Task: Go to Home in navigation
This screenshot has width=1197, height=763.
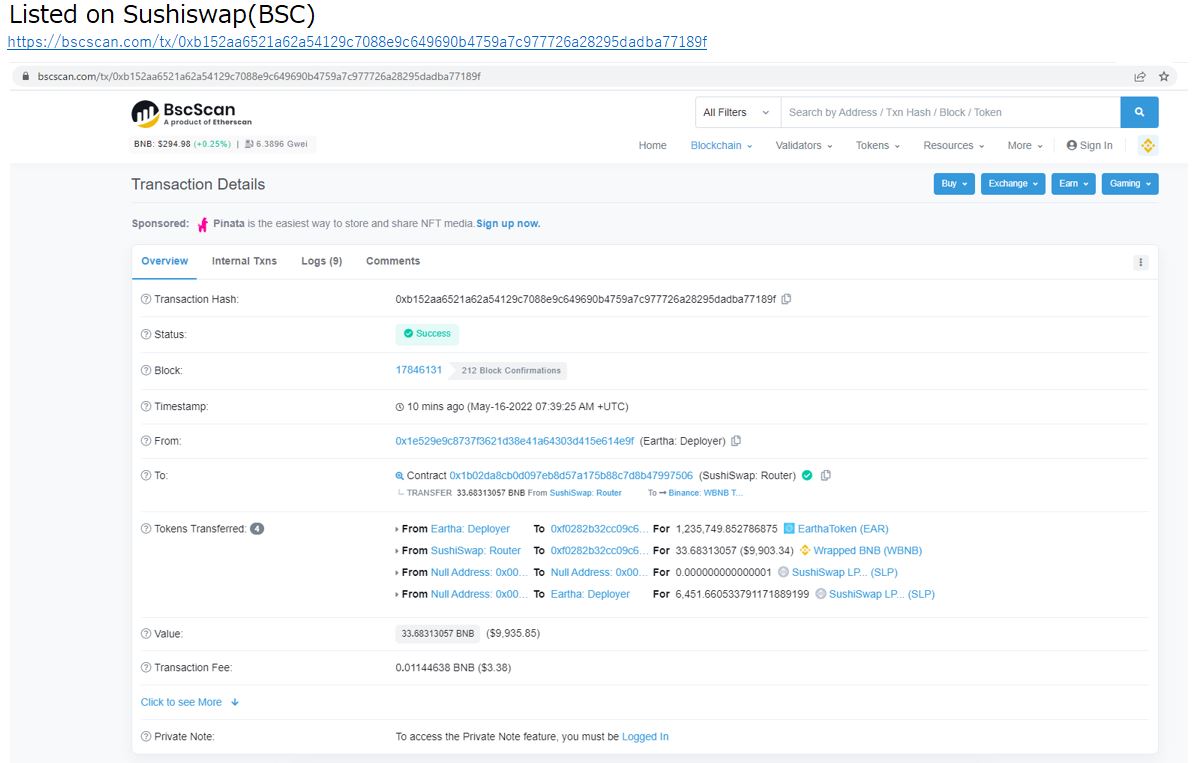Action: [x=653, y=145]
